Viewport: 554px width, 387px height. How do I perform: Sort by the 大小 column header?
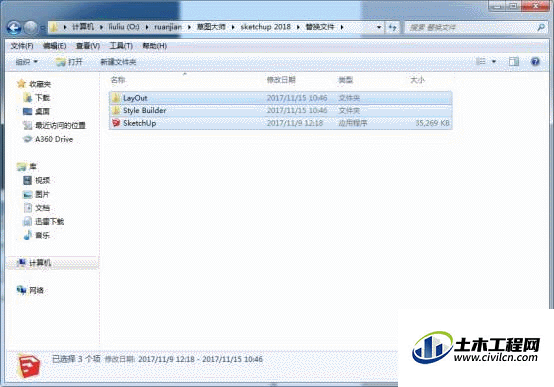point(417,80)
